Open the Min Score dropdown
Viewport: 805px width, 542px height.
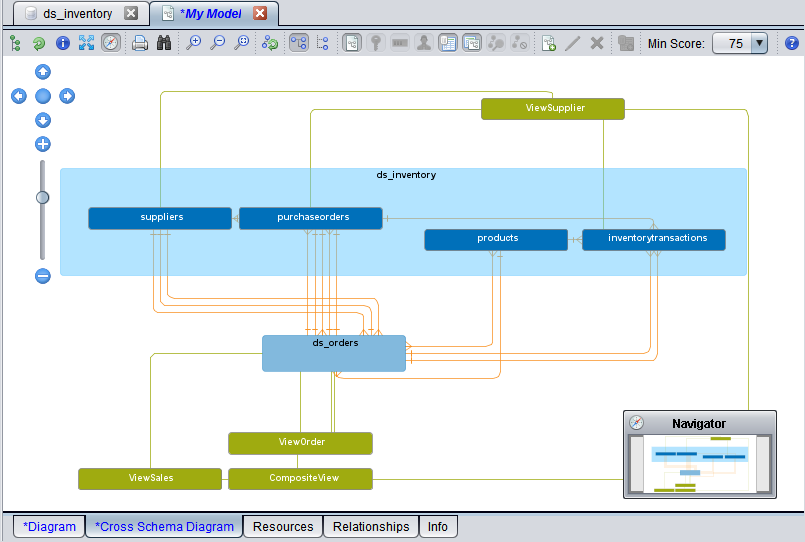[759, 43]
